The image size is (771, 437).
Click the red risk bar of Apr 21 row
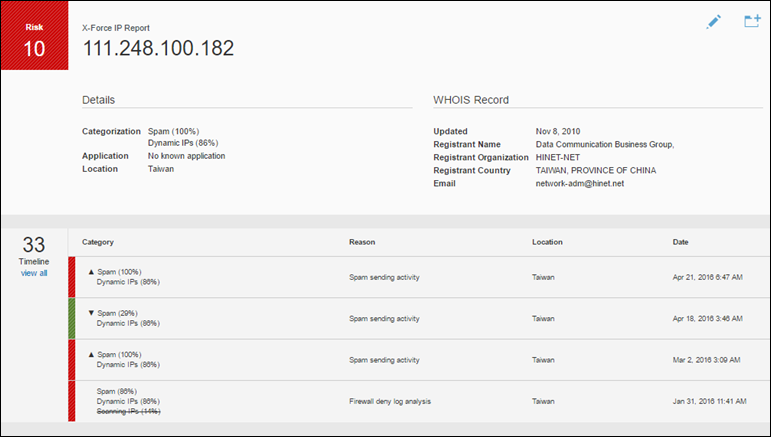pyautogui.click(x=72, y=277)
